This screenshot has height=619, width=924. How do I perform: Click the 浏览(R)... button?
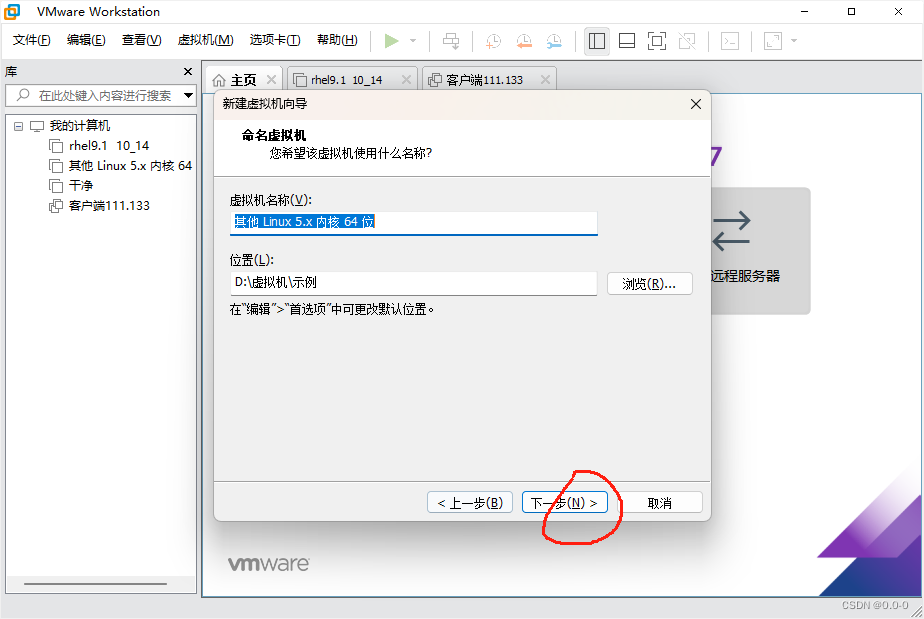tap(649, 284)
